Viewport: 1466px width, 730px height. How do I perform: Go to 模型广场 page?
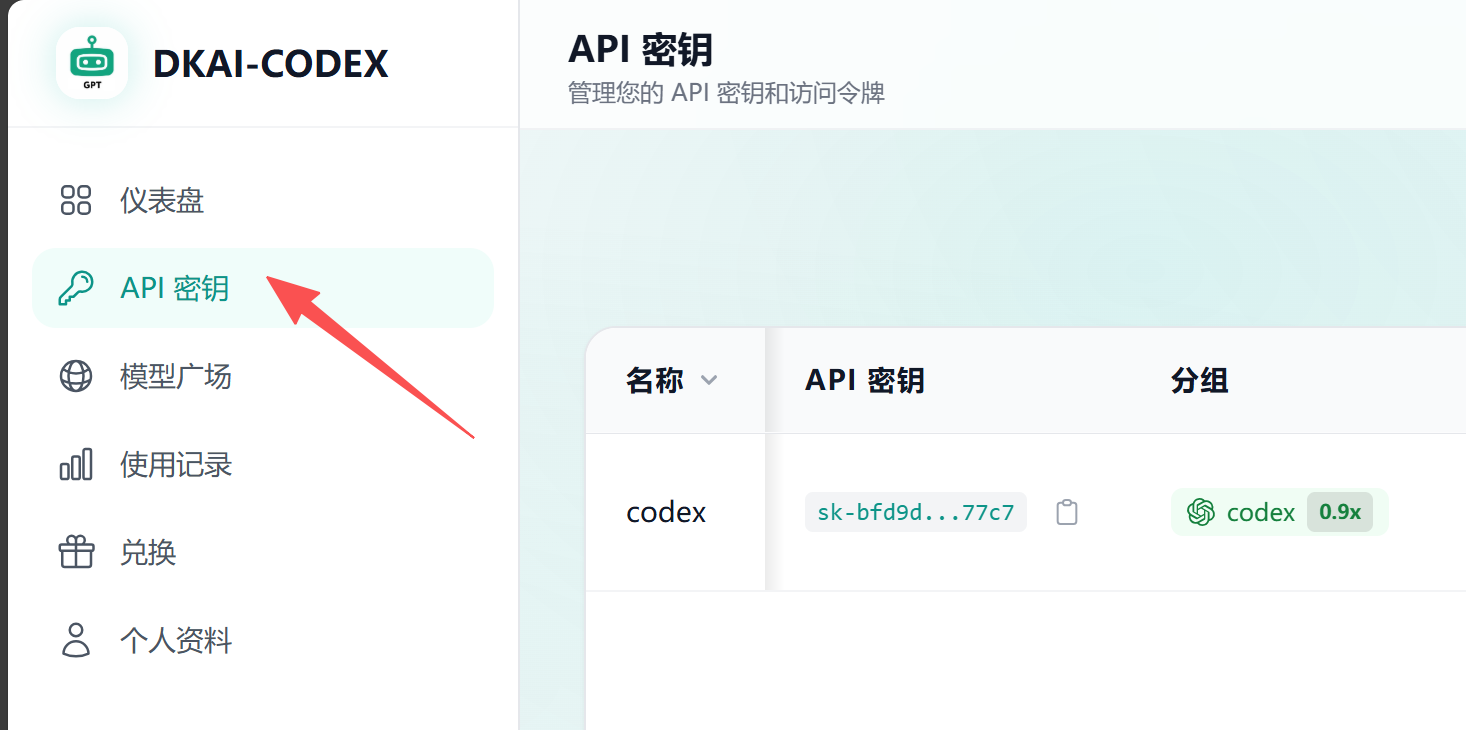click(263, 376)
